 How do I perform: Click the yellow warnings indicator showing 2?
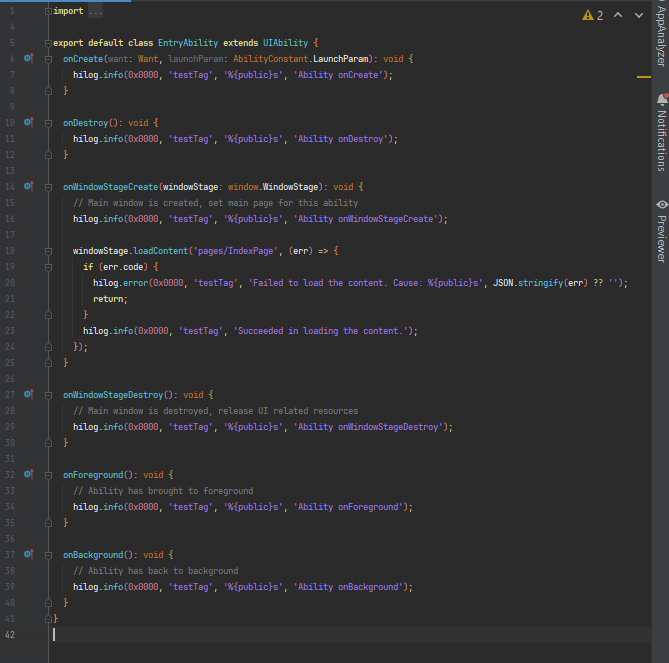[x=593, y=16]
